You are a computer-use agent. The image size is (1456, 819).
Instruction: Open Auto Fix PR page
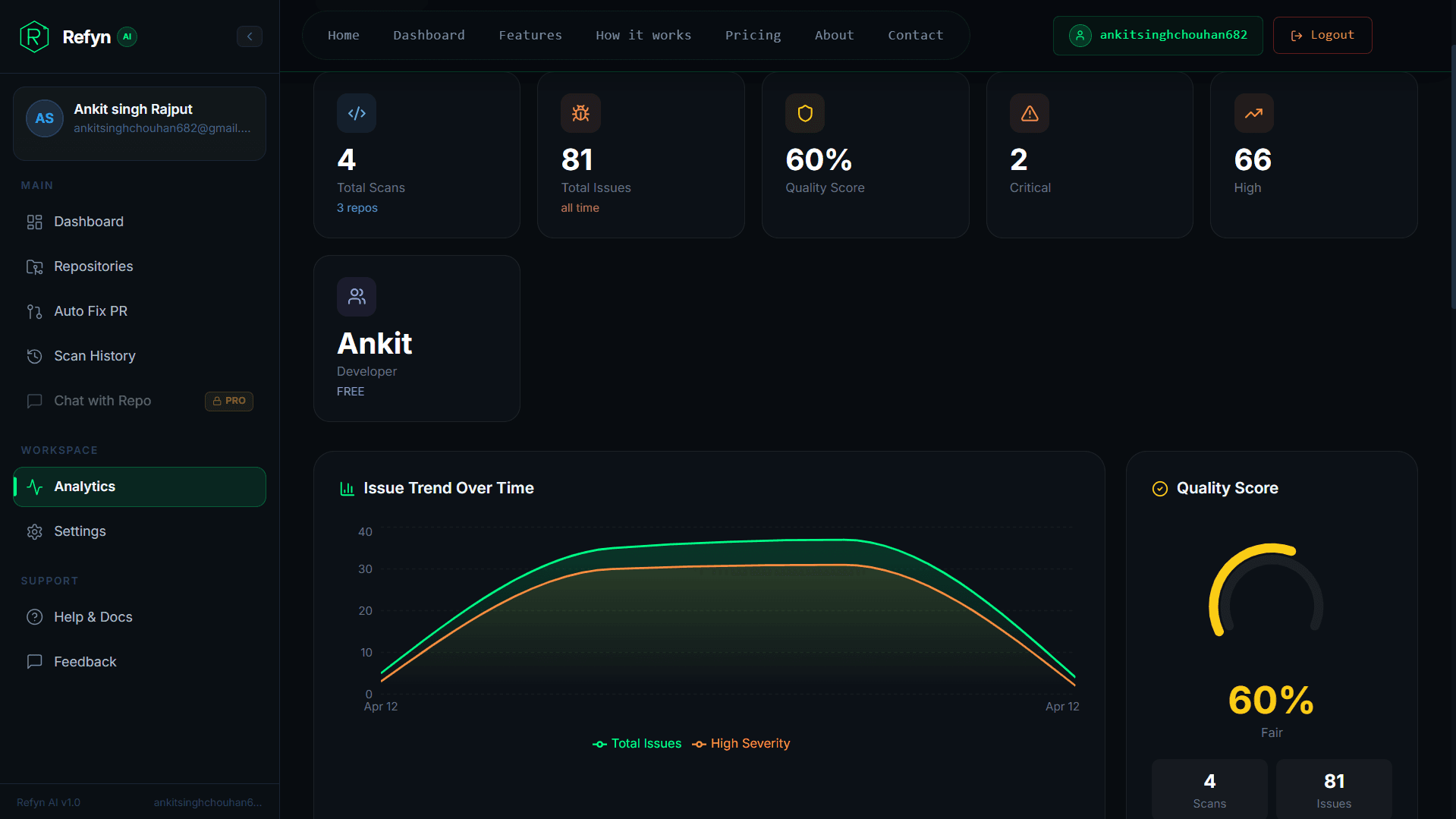click(90, 311)
